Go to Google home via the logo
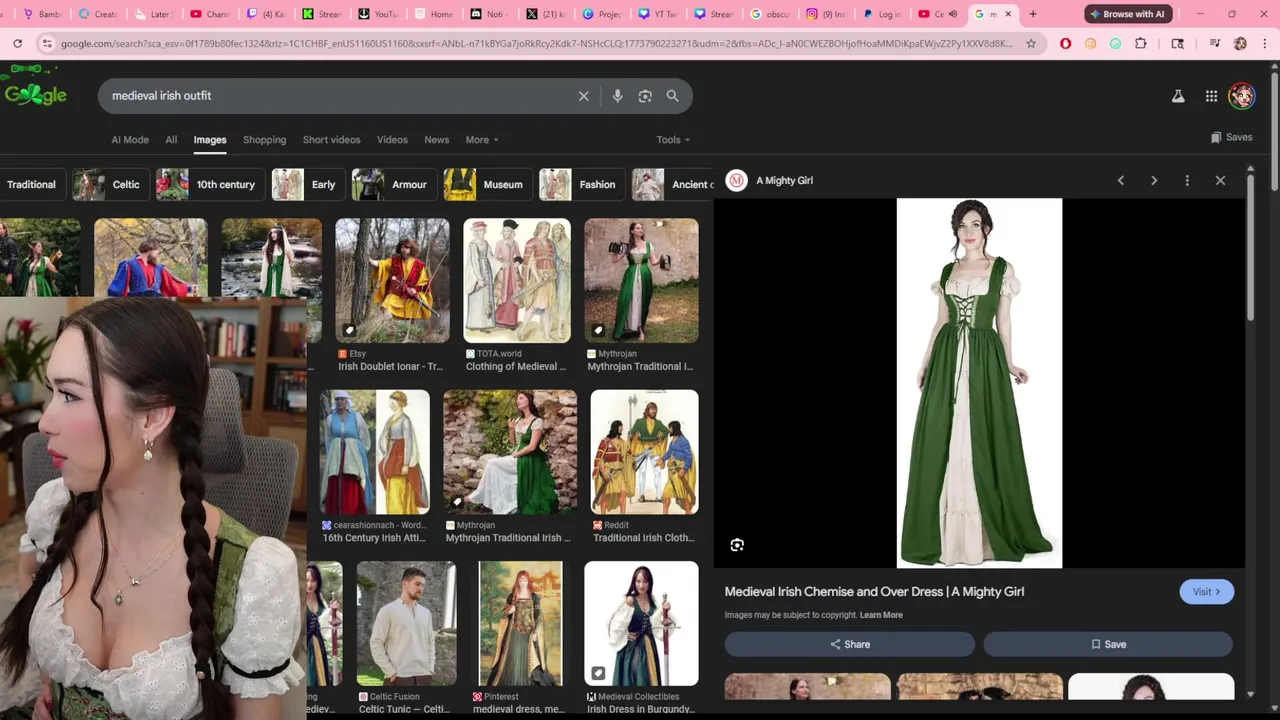Viewport: 1280px width, 720px height. point(35,94)
